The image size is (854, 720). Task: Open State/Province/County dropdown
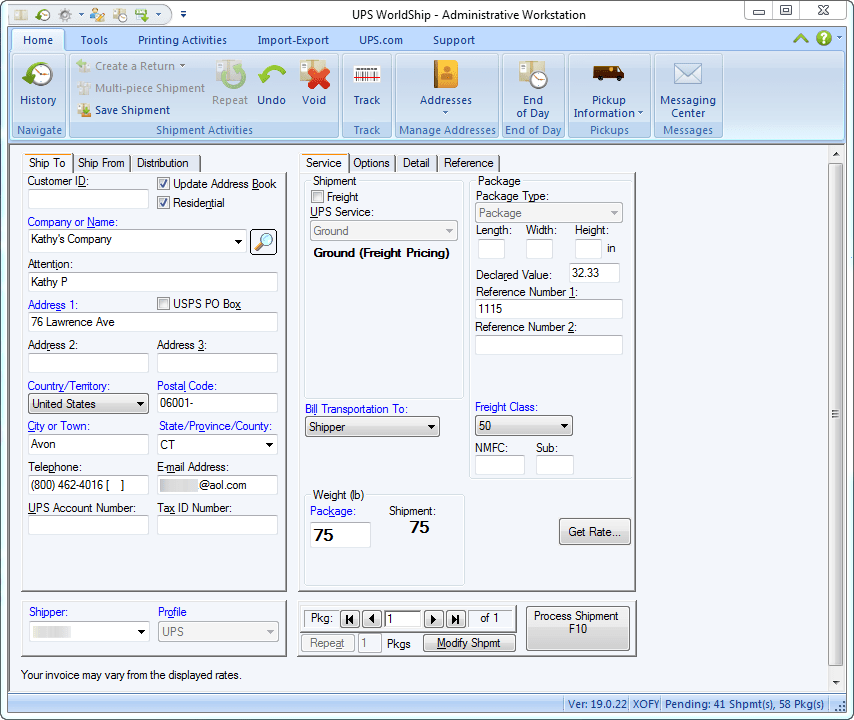(x=269, y=444)
